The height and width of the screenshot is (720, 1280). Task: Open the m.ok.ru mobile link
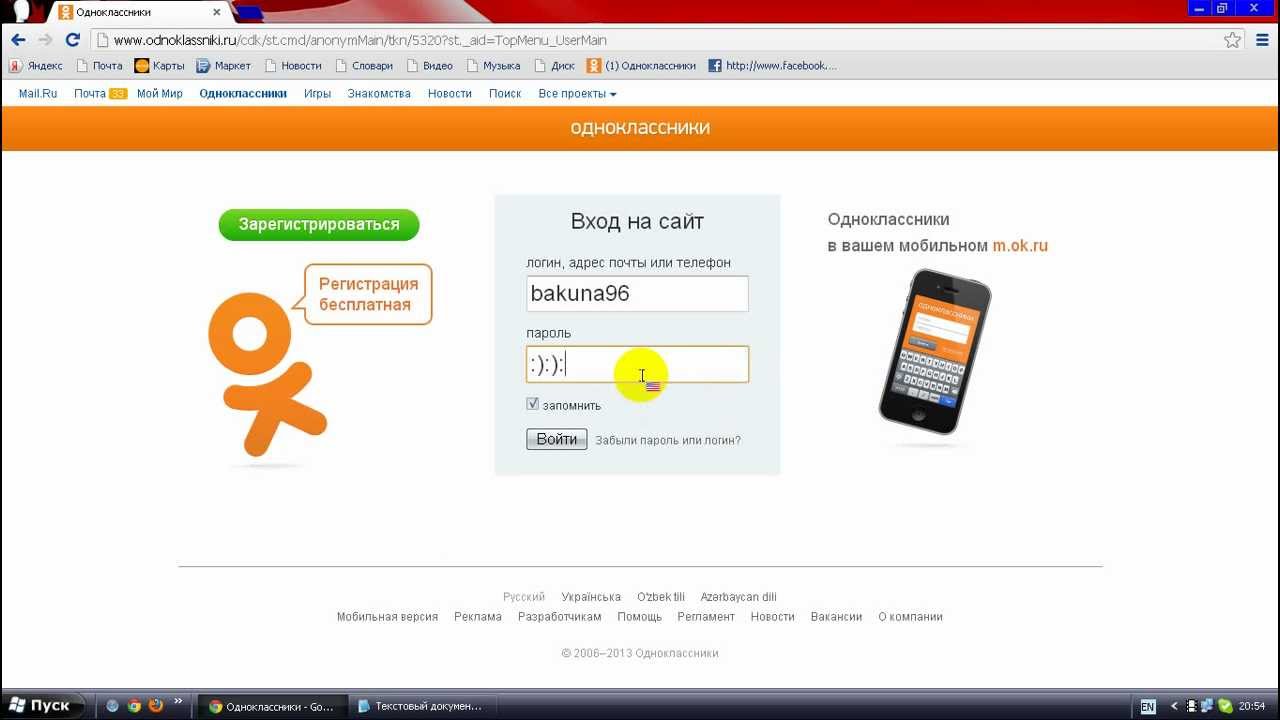click(1020, 246)
